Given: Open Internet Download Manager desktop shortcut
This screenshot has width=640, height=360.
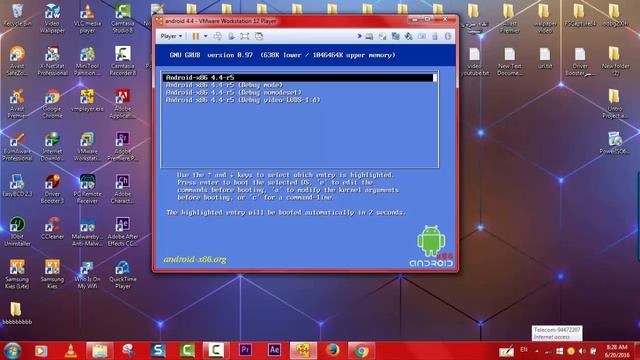Looking at the screenshot, I should (x=52, y=146).
